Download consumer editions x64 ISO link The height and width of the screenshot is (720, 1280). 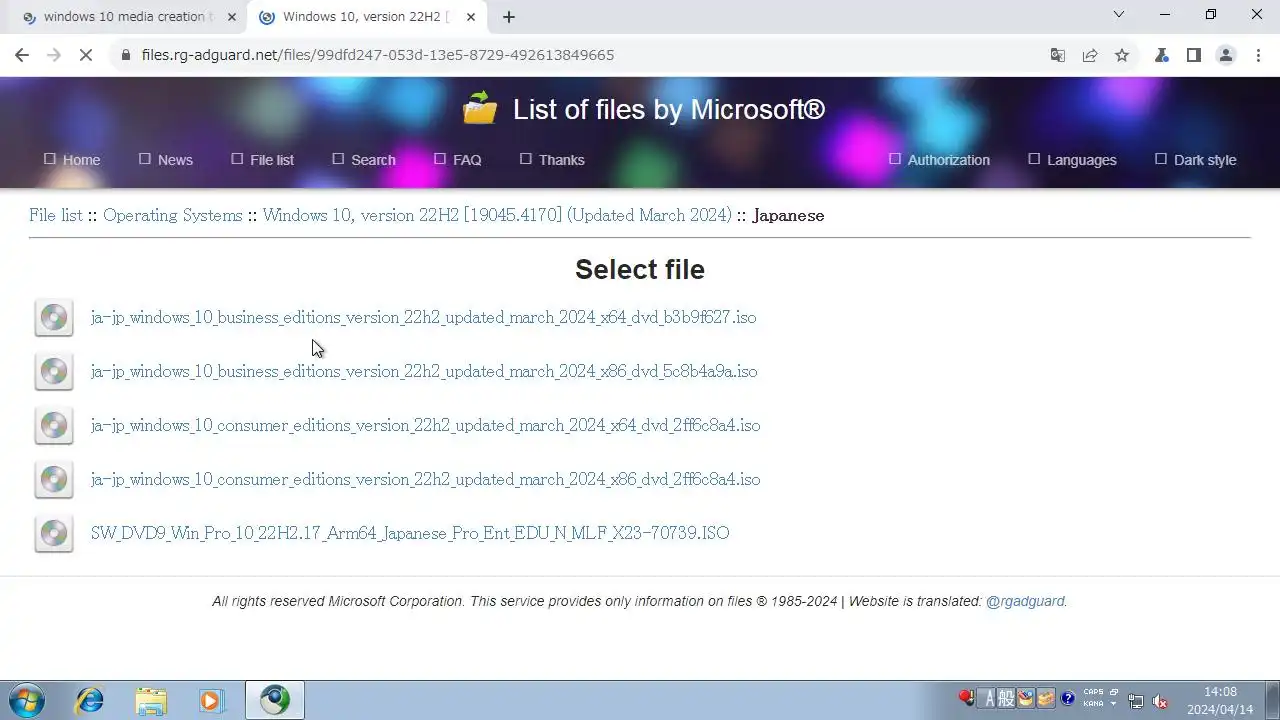click(426, 425)
